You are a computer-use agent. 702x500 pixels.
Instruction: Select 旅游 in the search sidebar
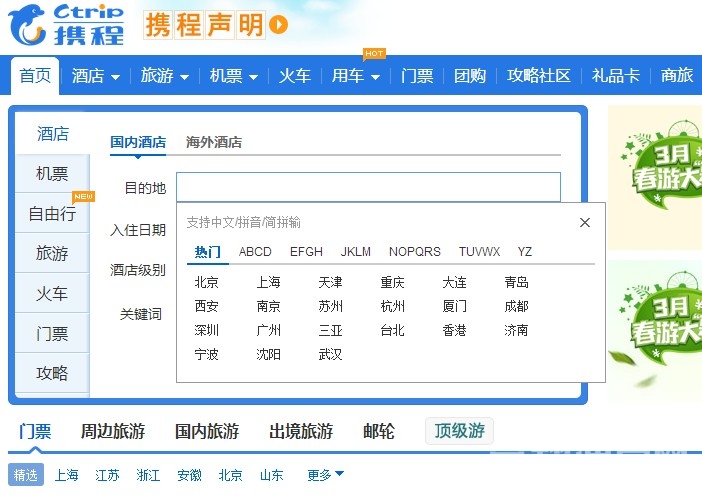tap(52, 253)
